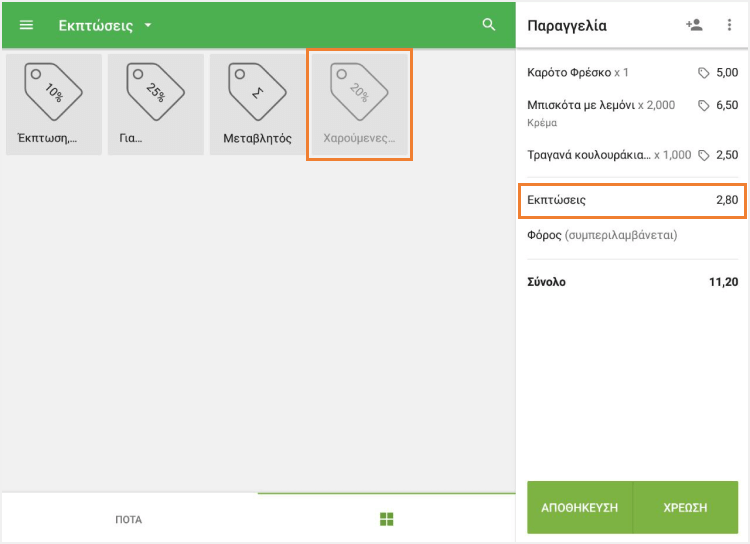750x544 pixels.
Task: Apply the 10% discount tag
Action: (54, 103)
